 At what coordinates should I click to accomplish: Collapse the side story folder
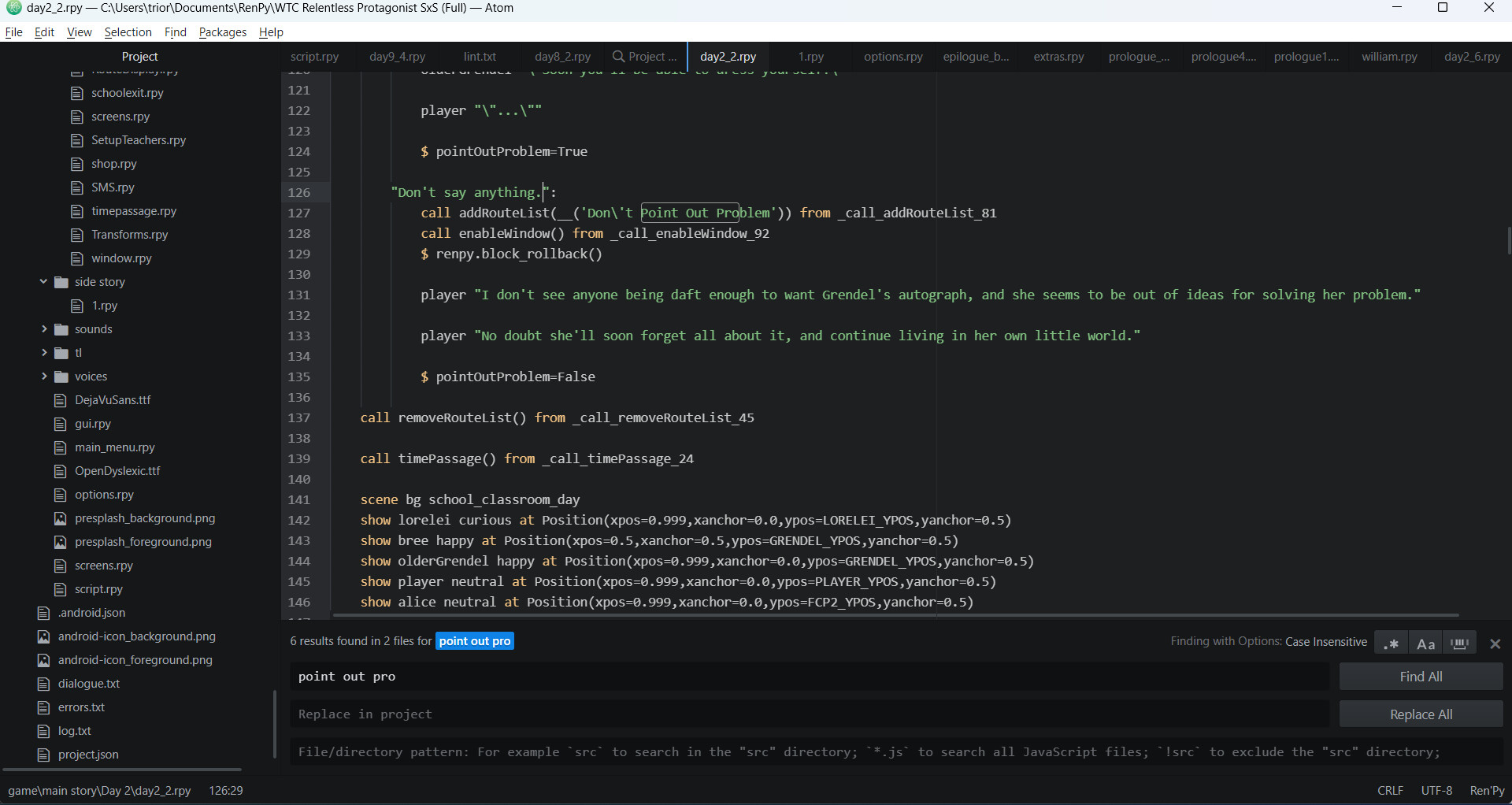(x=43, y=282)
